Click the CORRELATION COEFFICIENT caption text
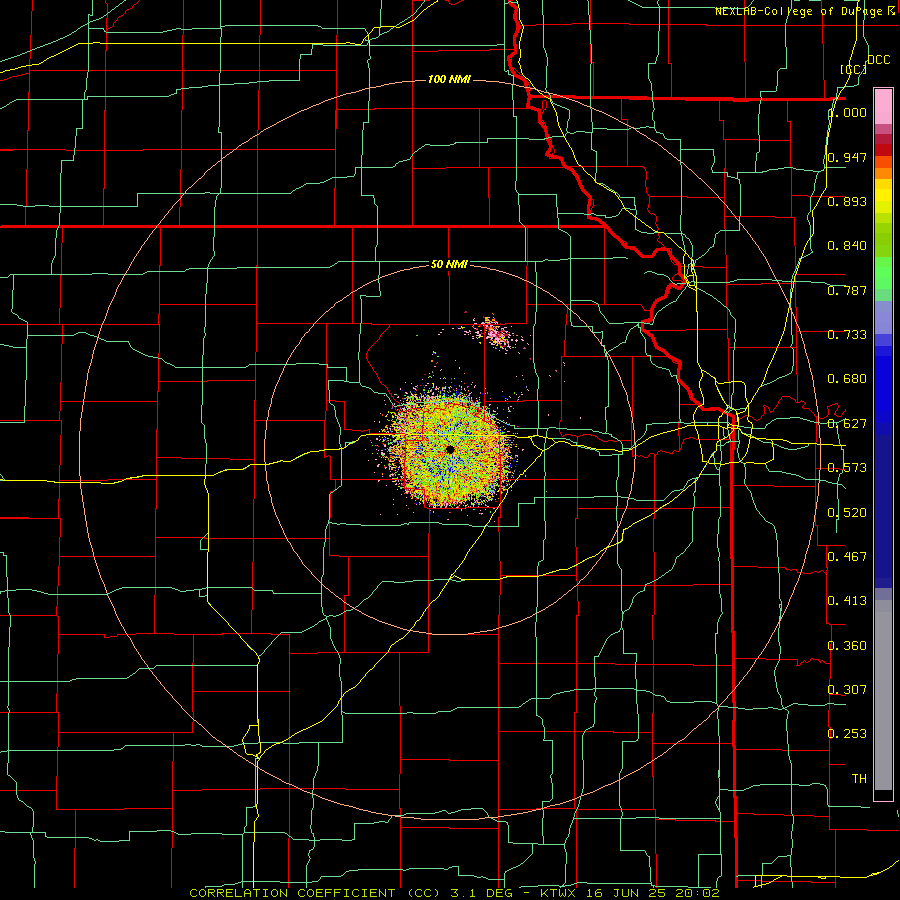This screenshot has height=900, width=900. 292,893
